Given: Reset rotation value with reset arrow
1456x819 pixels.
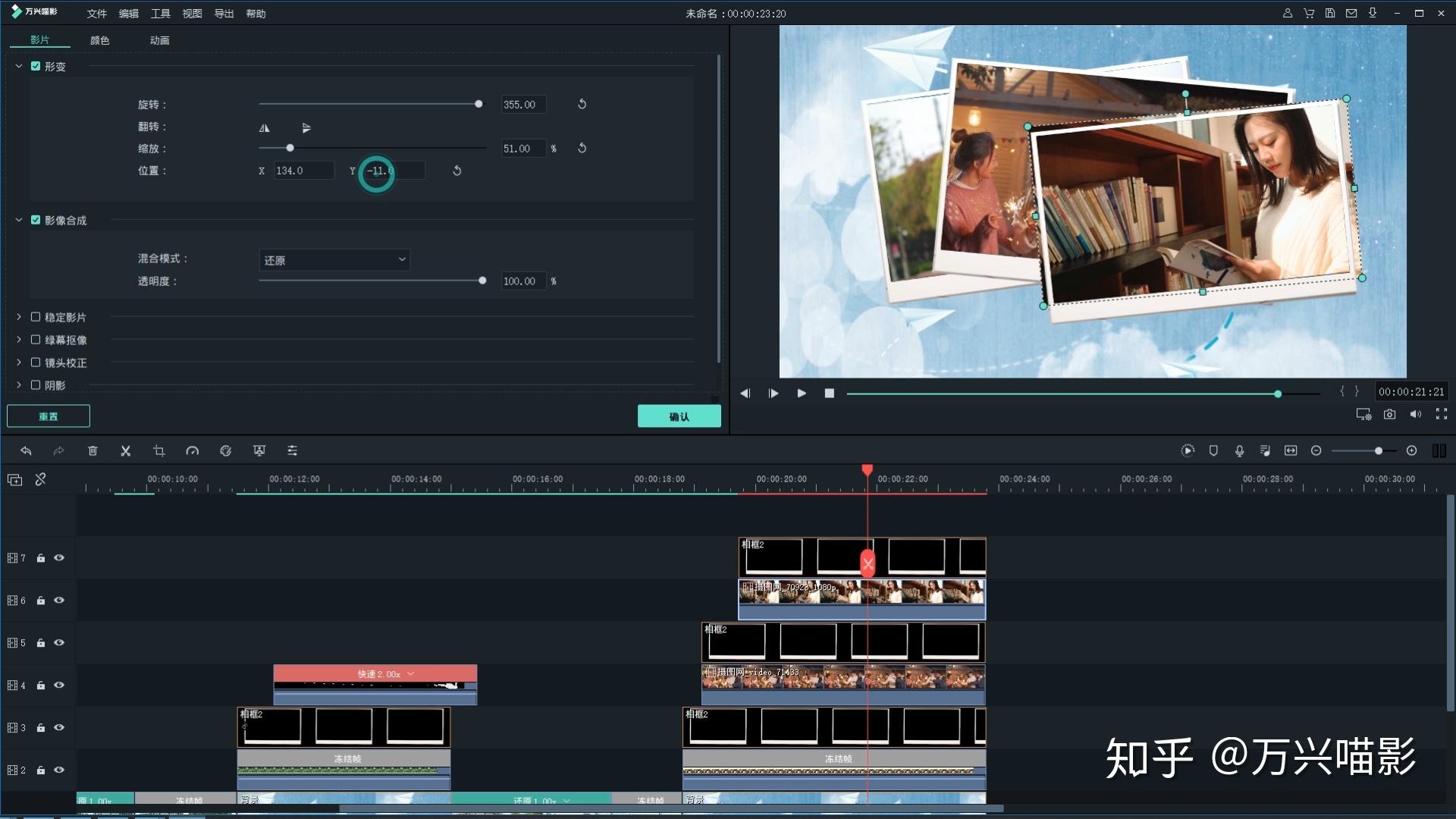Looking at the screenshot, I should pyautogui.click(x=582, y=104).
